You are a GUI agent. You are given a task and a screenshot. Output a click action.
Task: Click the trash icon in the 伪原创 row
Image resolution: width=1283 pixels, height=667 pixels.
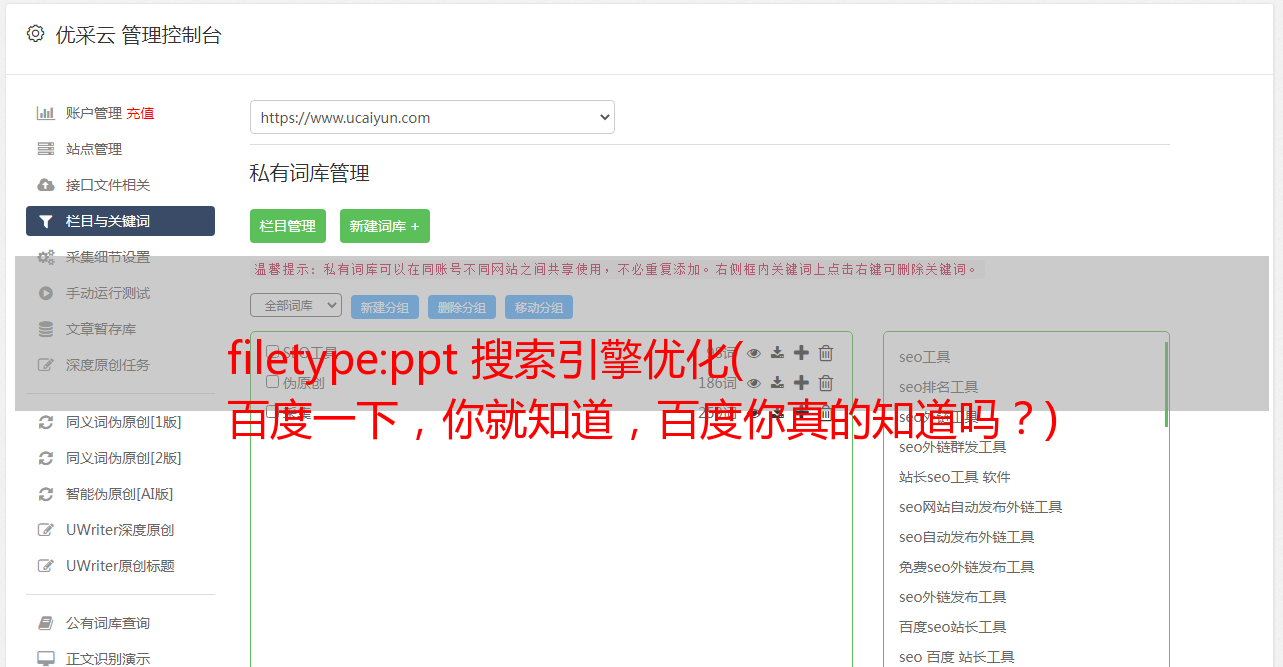pos(826,383)
